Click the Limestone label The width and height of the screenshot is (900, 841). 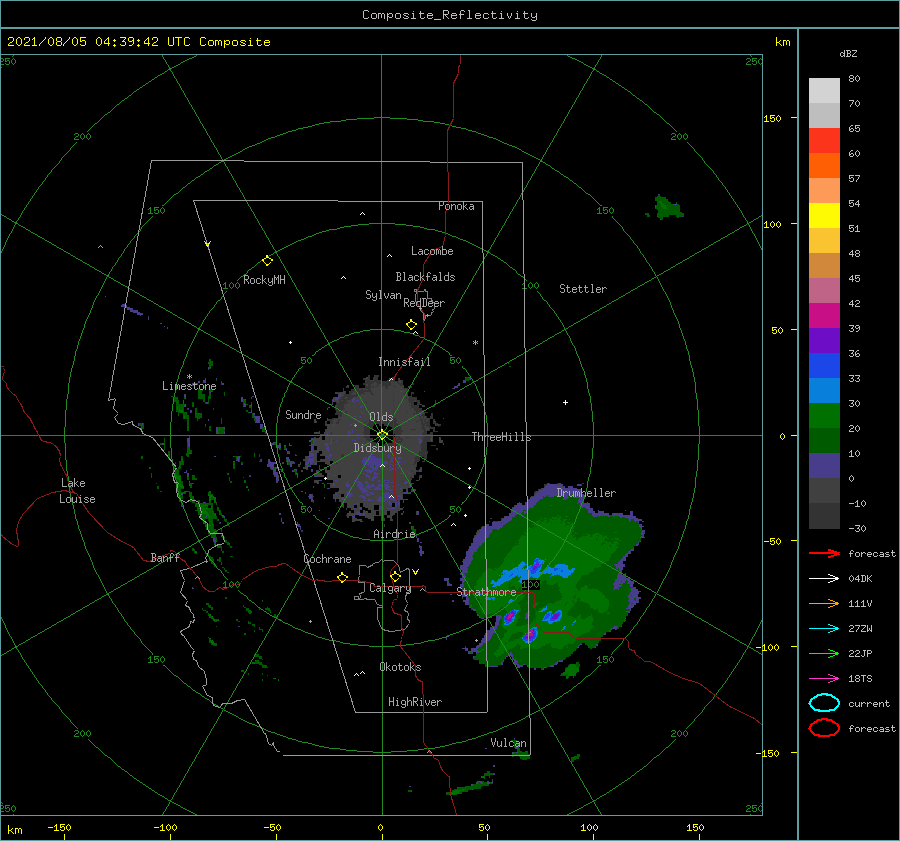coord(189,386)
